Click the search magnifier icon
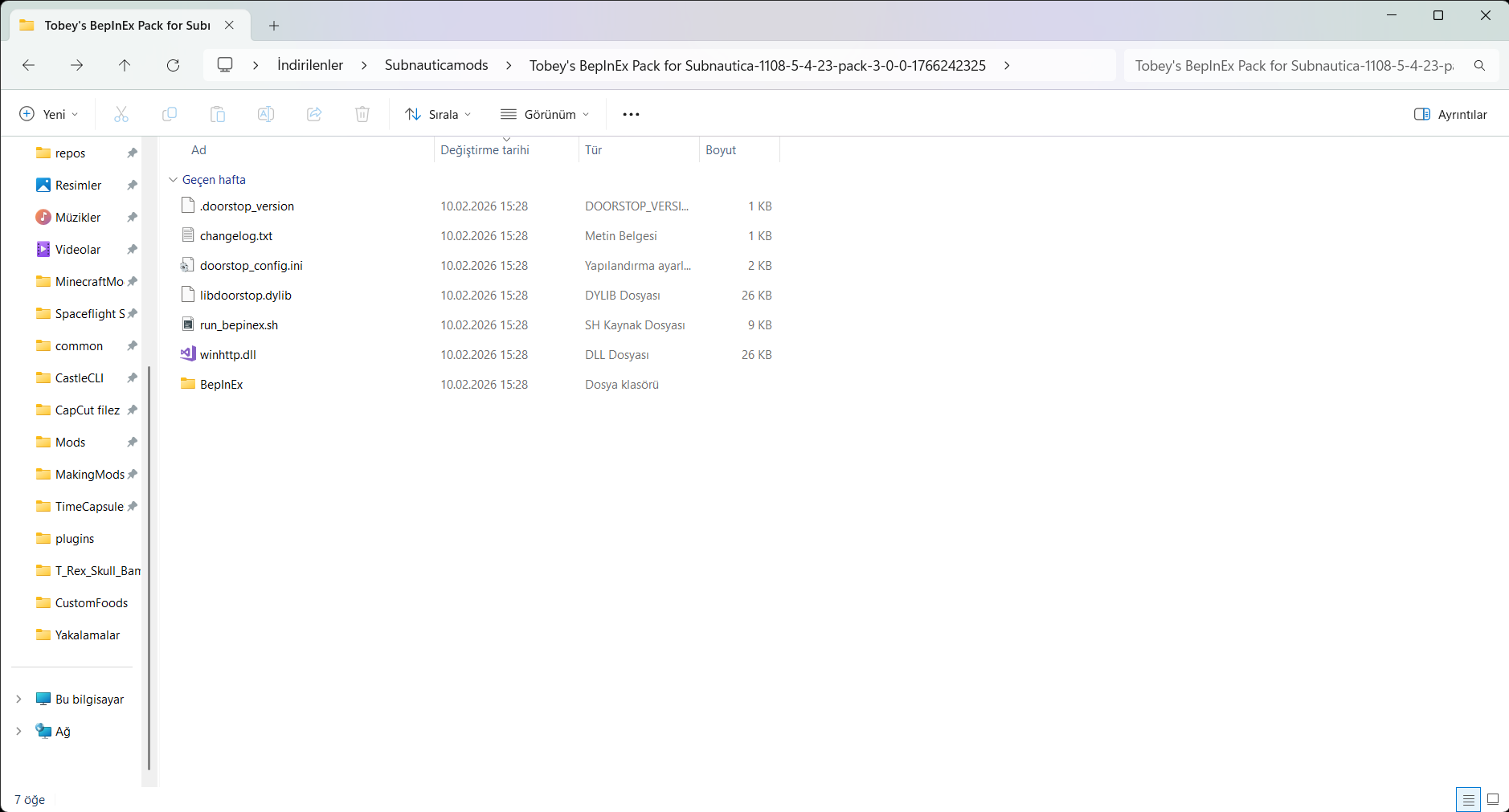The height and width of the screenshot is (812, 1509). (1479, 65)
